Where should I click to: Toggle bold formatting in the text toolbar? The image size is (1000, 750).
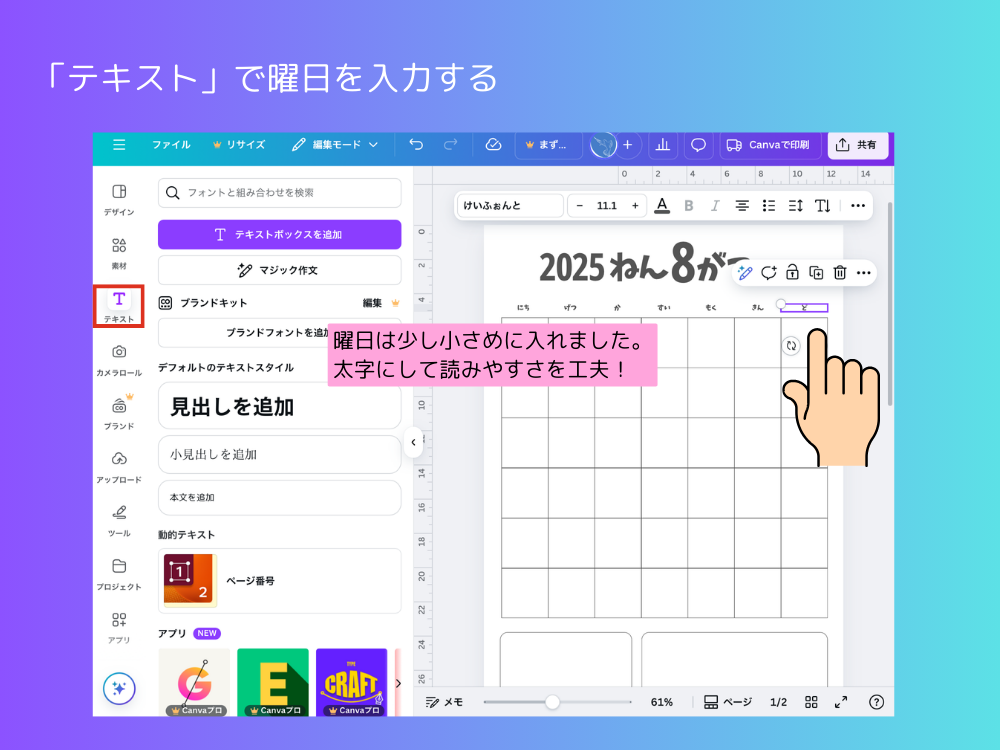click(x=689, y=205)
